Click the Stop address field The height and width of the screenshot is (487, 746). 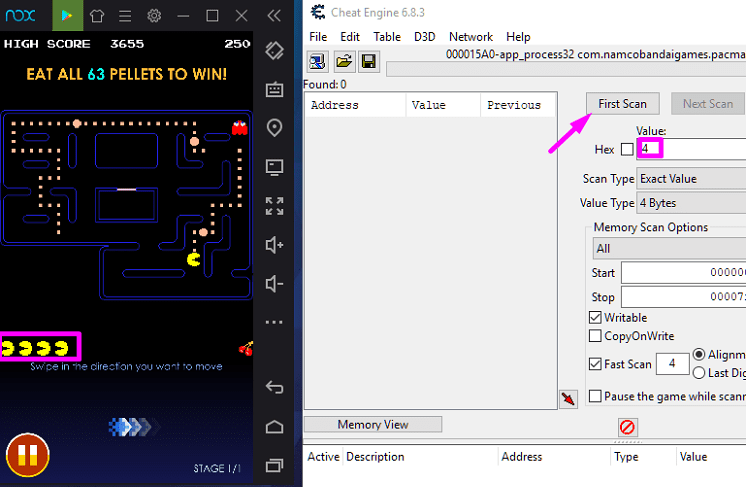(x=684, y=297)
